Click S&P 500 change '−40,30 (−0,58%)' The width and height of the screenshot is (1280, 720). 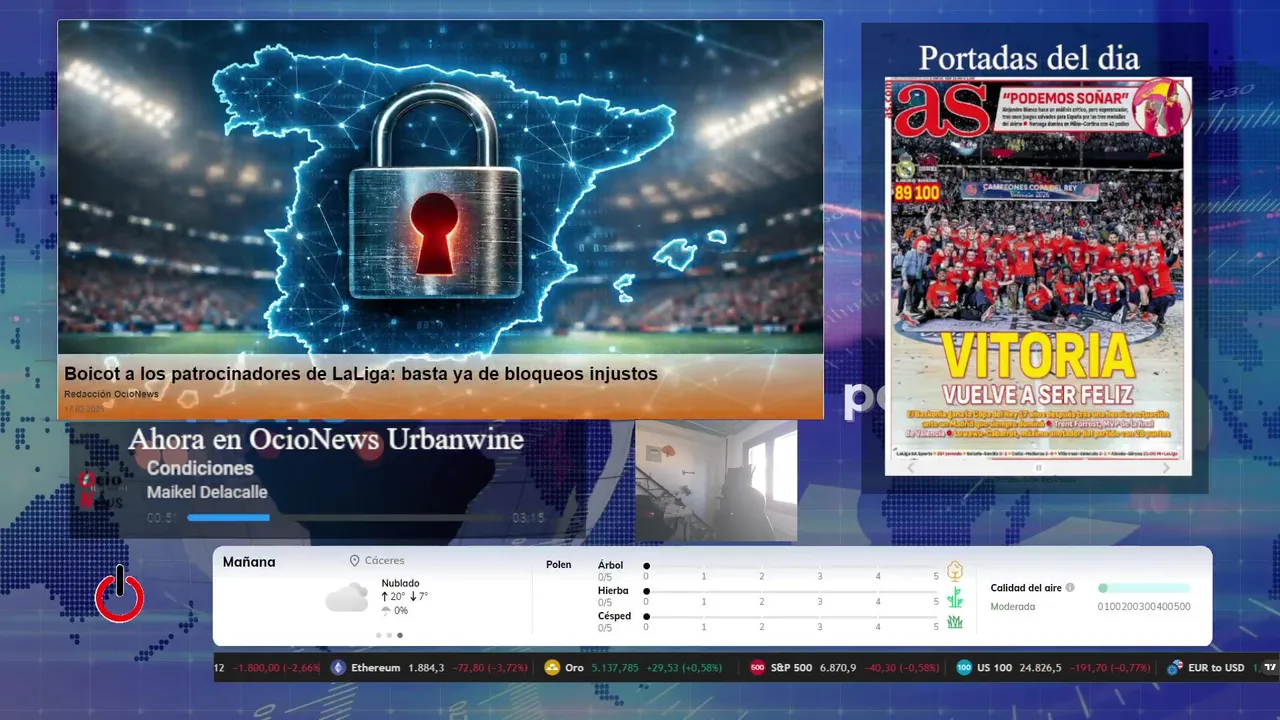(x=902, y=668)
